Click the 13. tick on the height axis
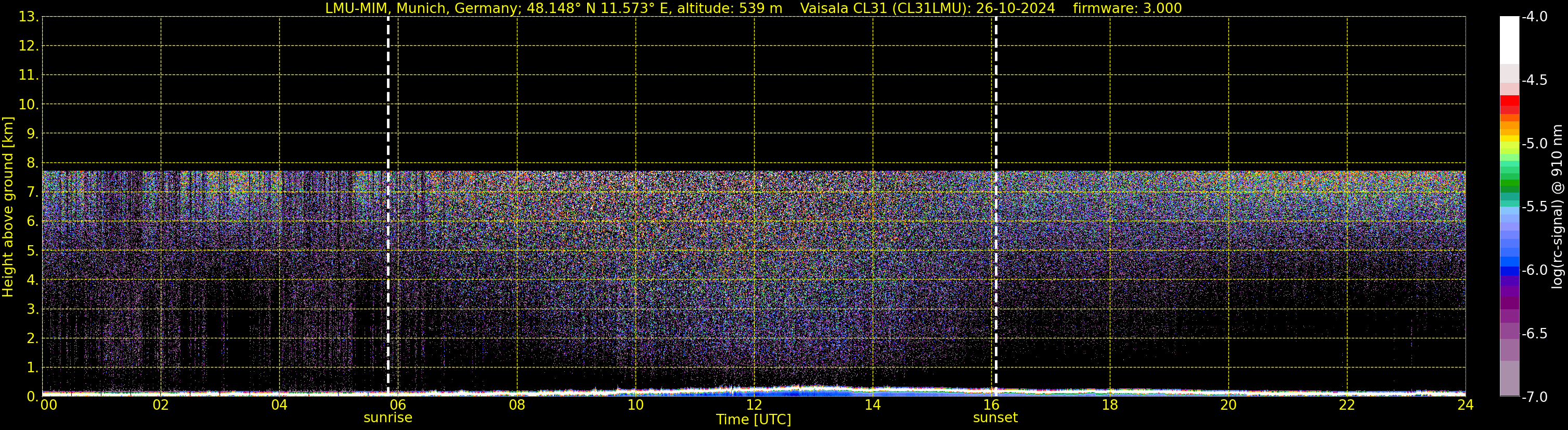The height and width of the screenshot is (430, 1568). 29,17
